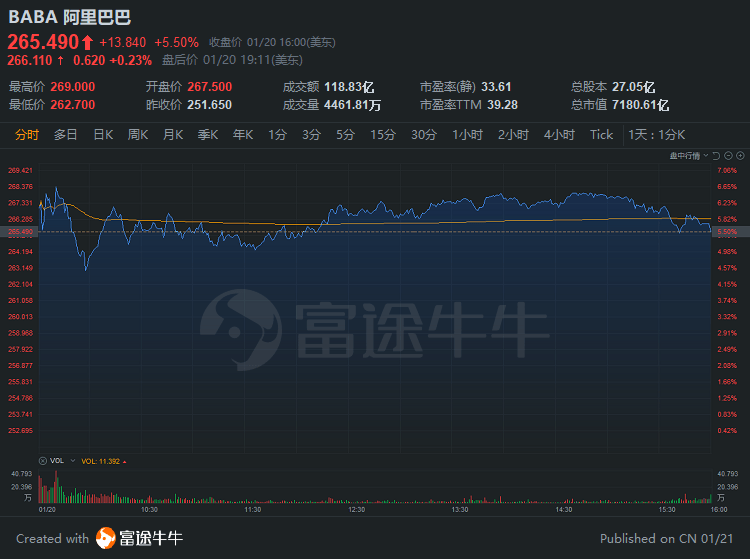This screenshot has width=750, height=559.
Task: Click the Published on CN 01/21 text
Action: point(666,539)
